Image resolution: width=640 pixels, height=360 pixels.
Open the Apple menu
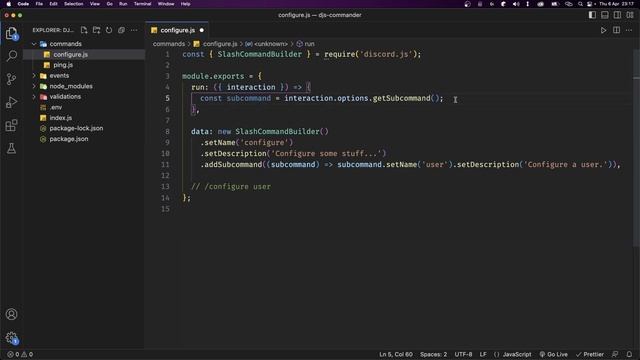click(x=8, y=4)
